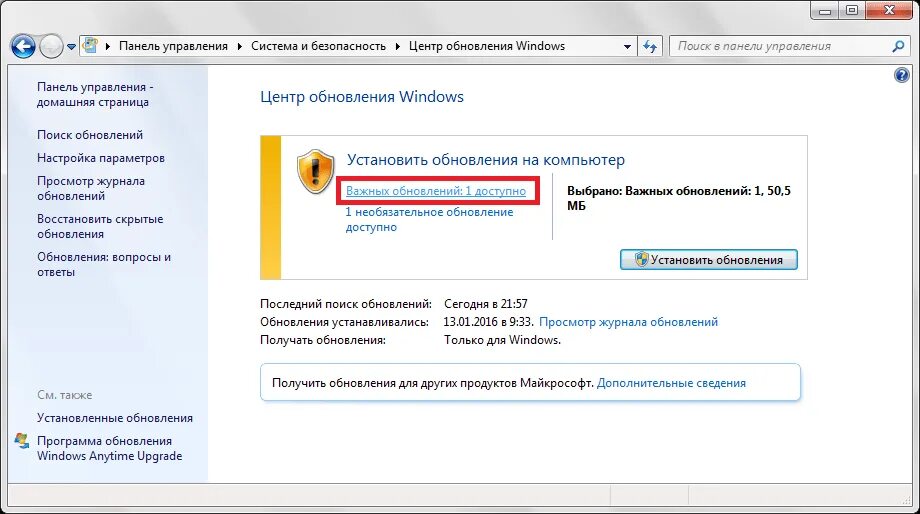Viewport: 920px width, 514px height.
Task: Open Важных обновлений: 1 доступно link
Action: click(x=436, y=191)
